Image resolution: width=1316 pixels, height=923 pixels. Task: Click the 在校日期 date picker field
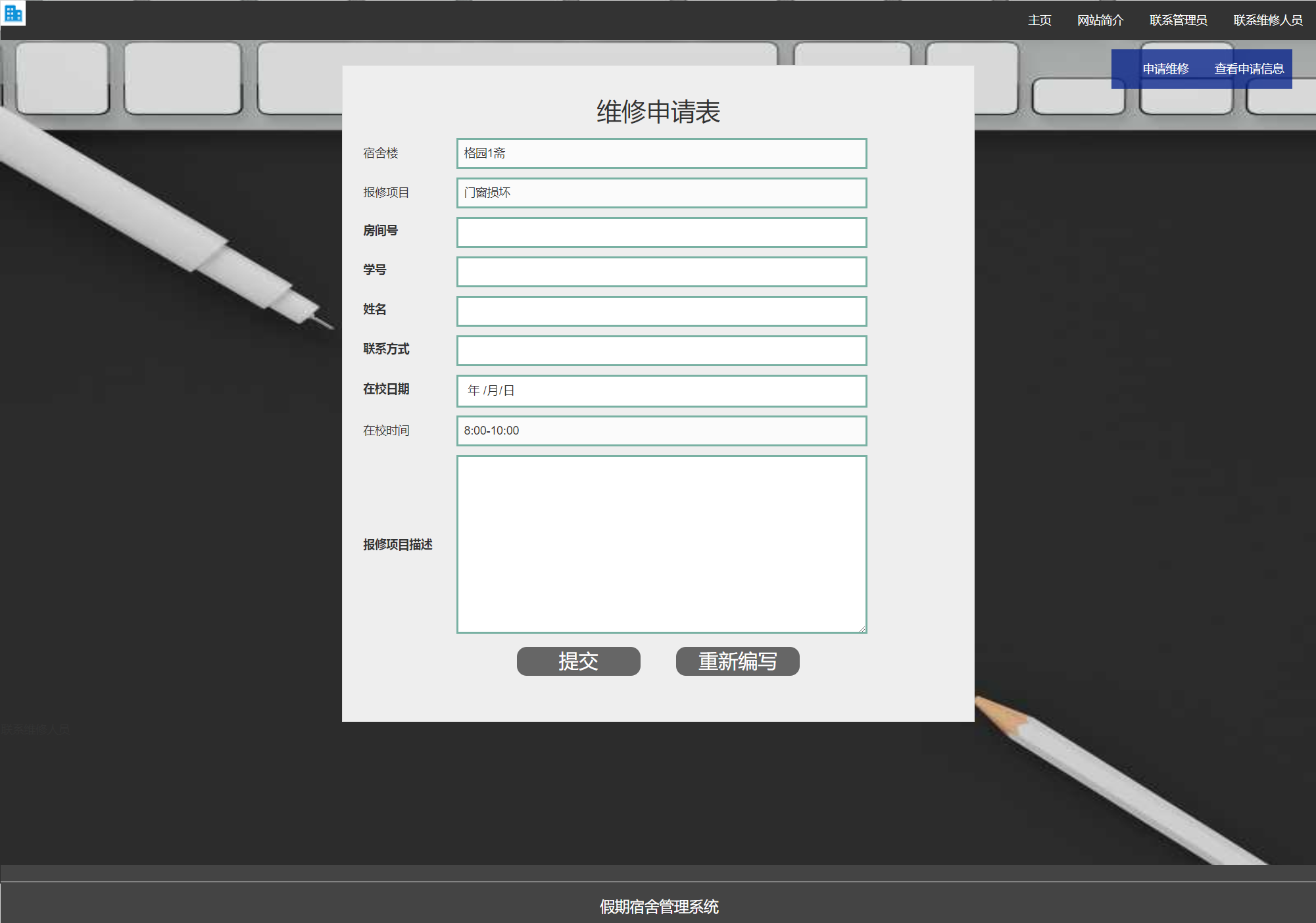pyautogui.click(x=661, y=390)
